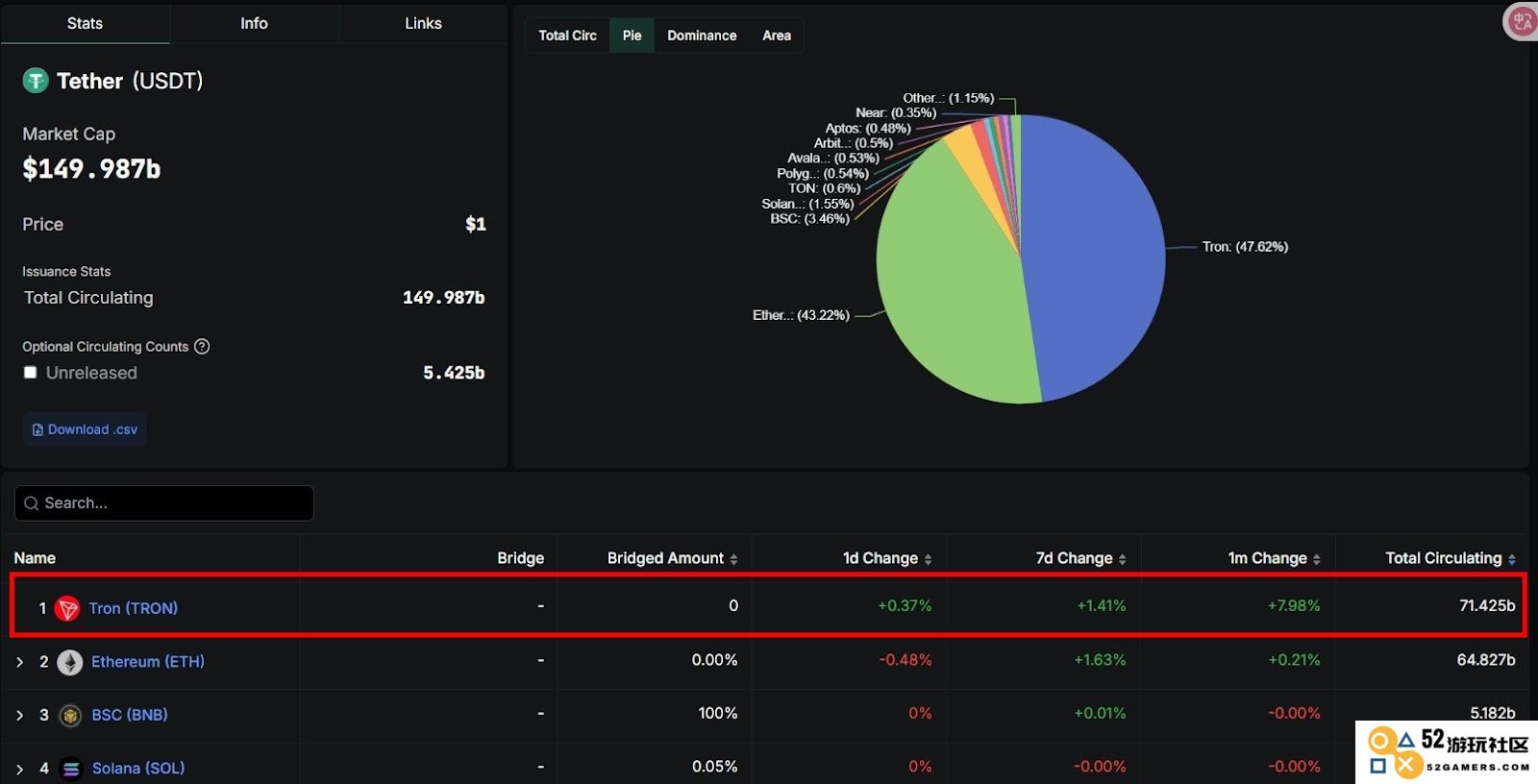Screen dimensions: 1538x784
Task: Select the Total Circ chart view
Action: [567, 36]
